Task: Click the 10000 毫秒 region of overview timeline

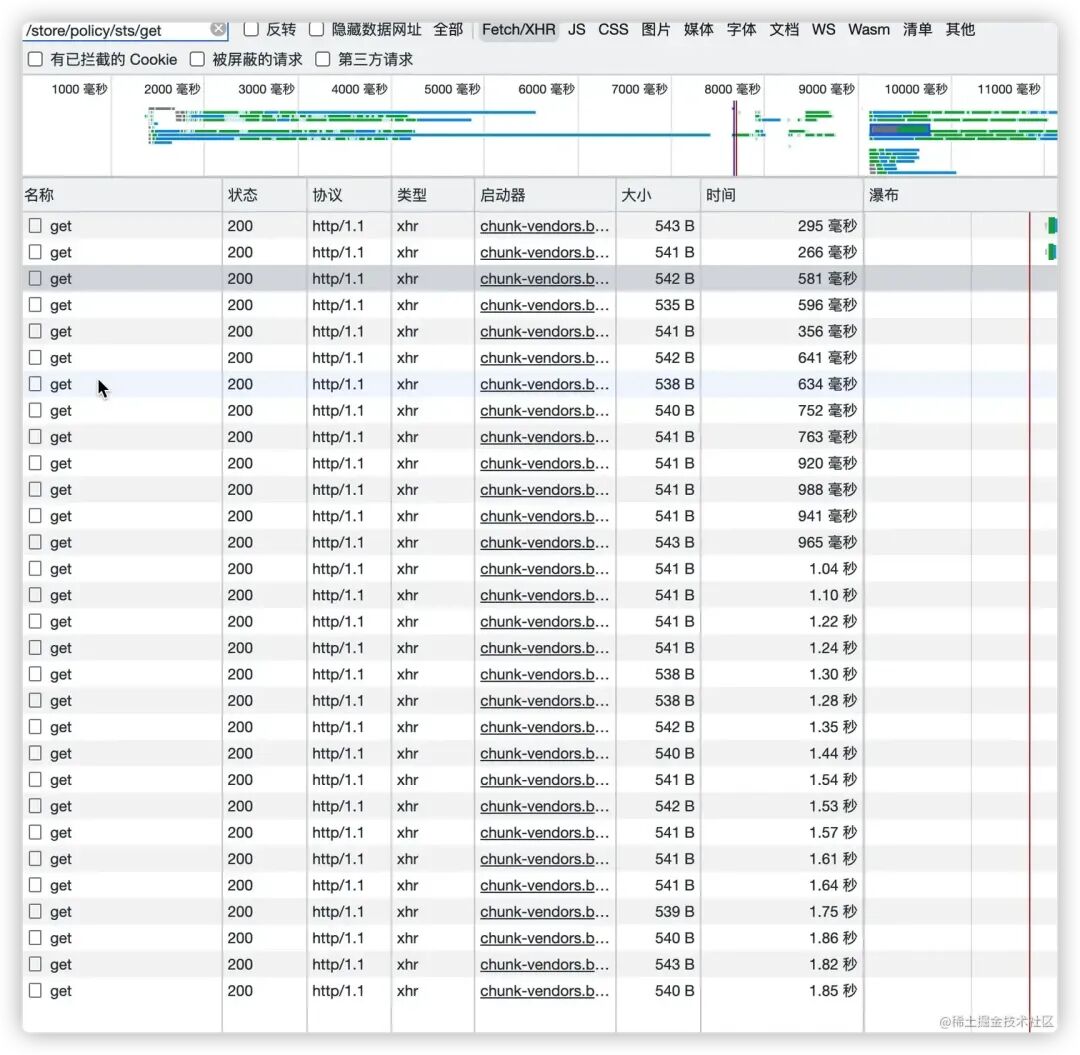Action: point(916,90)
